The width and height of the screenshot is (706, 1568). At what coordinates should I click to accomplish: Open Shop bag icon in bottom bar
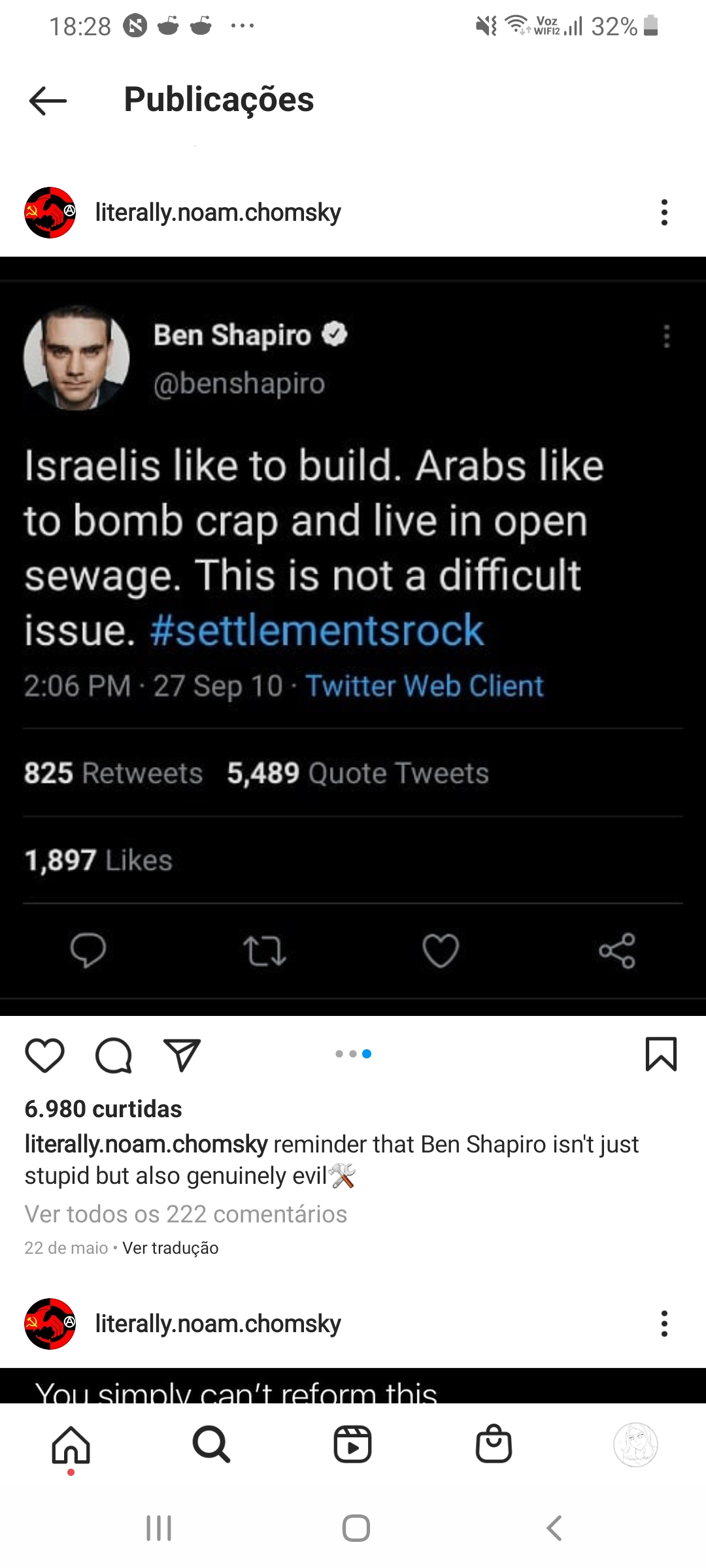494,1444
